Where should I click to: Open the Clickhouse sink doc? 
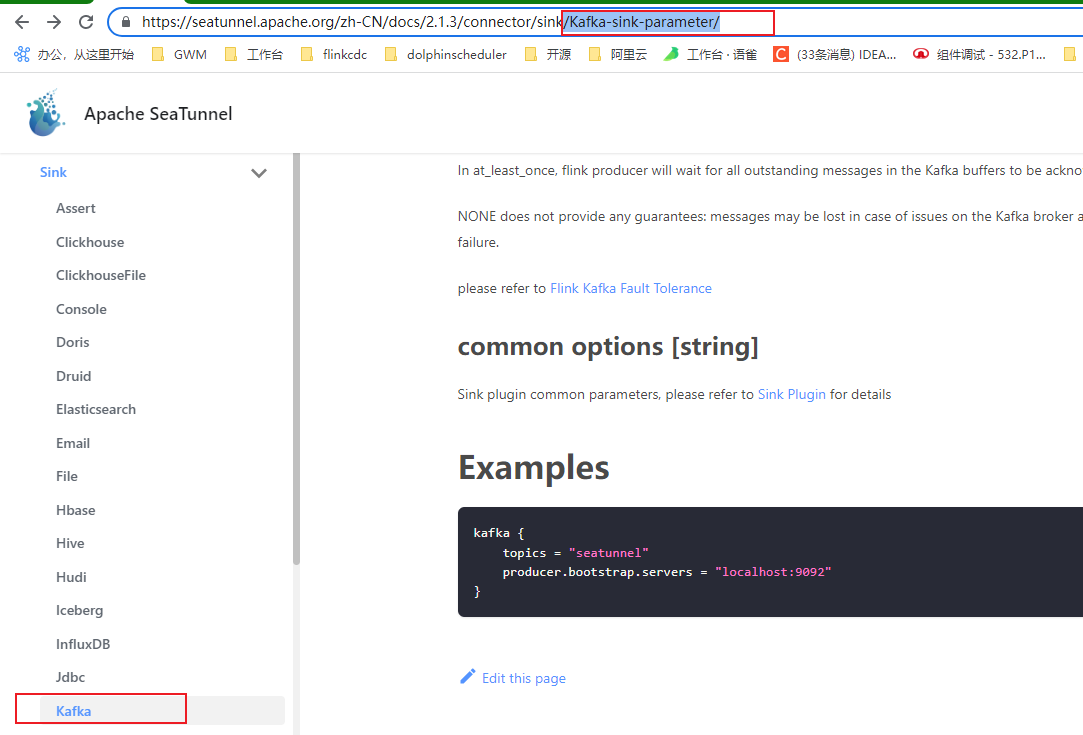pos(90,242)
